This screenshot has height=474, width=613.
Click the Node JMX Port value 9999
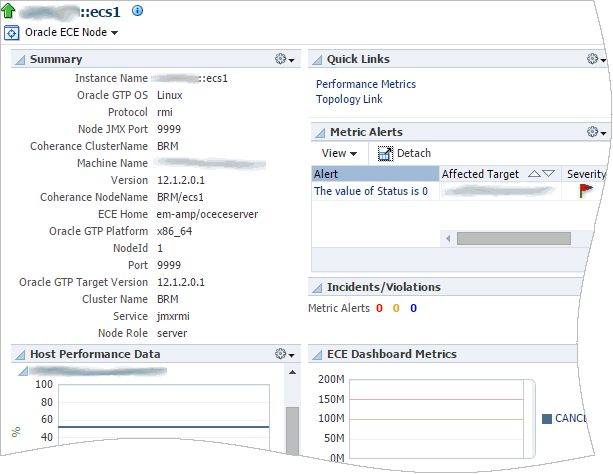169,129
